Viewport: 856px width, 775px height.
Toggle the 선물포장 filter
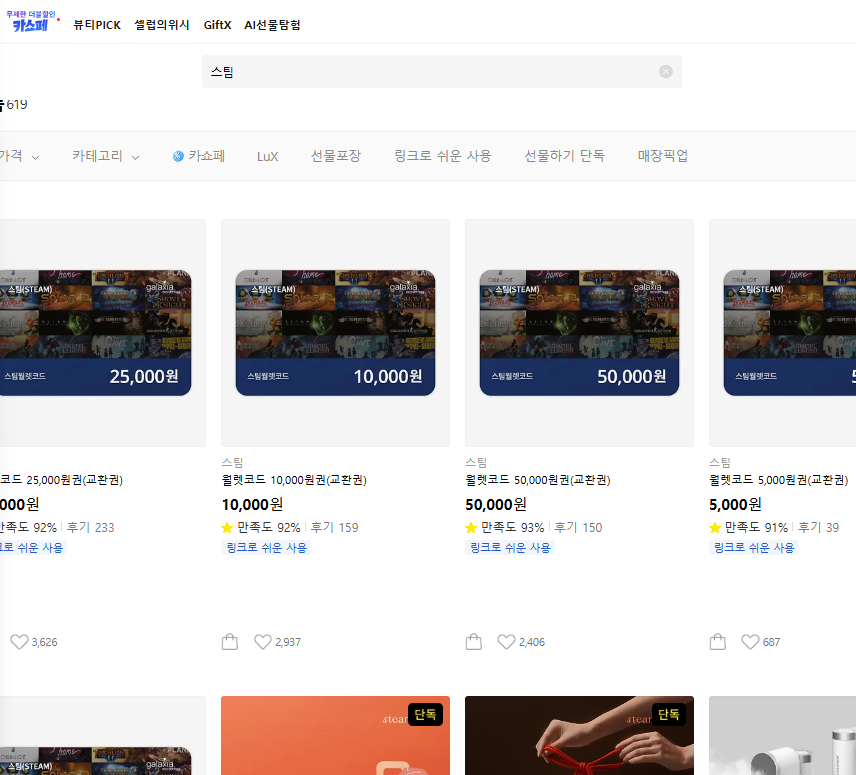tap(336, 156)
